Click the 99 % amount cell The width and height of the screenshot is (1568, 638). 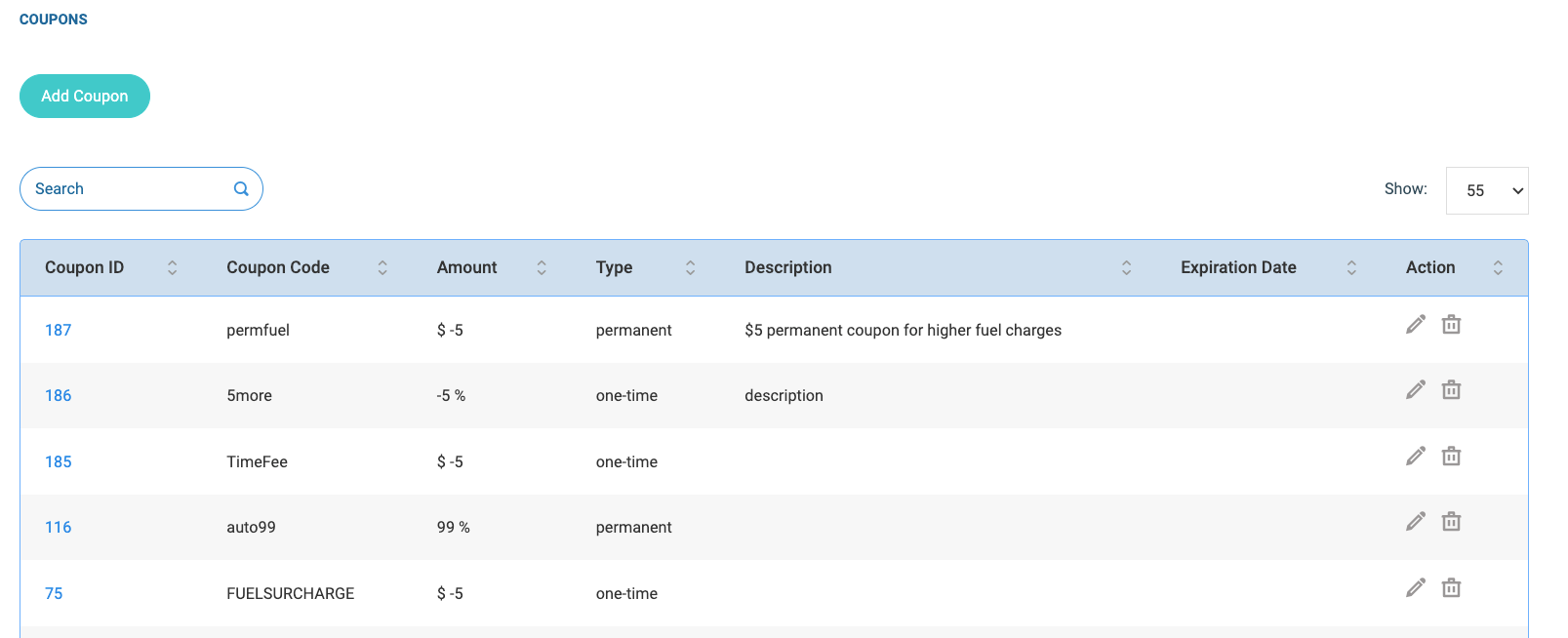[x=454, y=528]
